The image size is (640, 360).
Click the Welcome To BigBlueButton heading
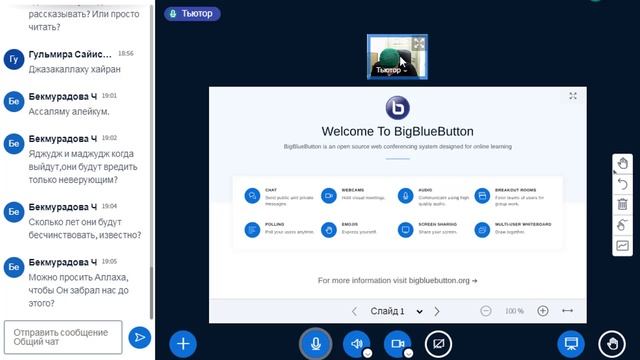point(398,131)
